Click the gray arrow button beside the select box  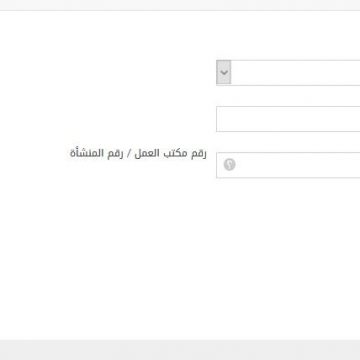point(224,72)
